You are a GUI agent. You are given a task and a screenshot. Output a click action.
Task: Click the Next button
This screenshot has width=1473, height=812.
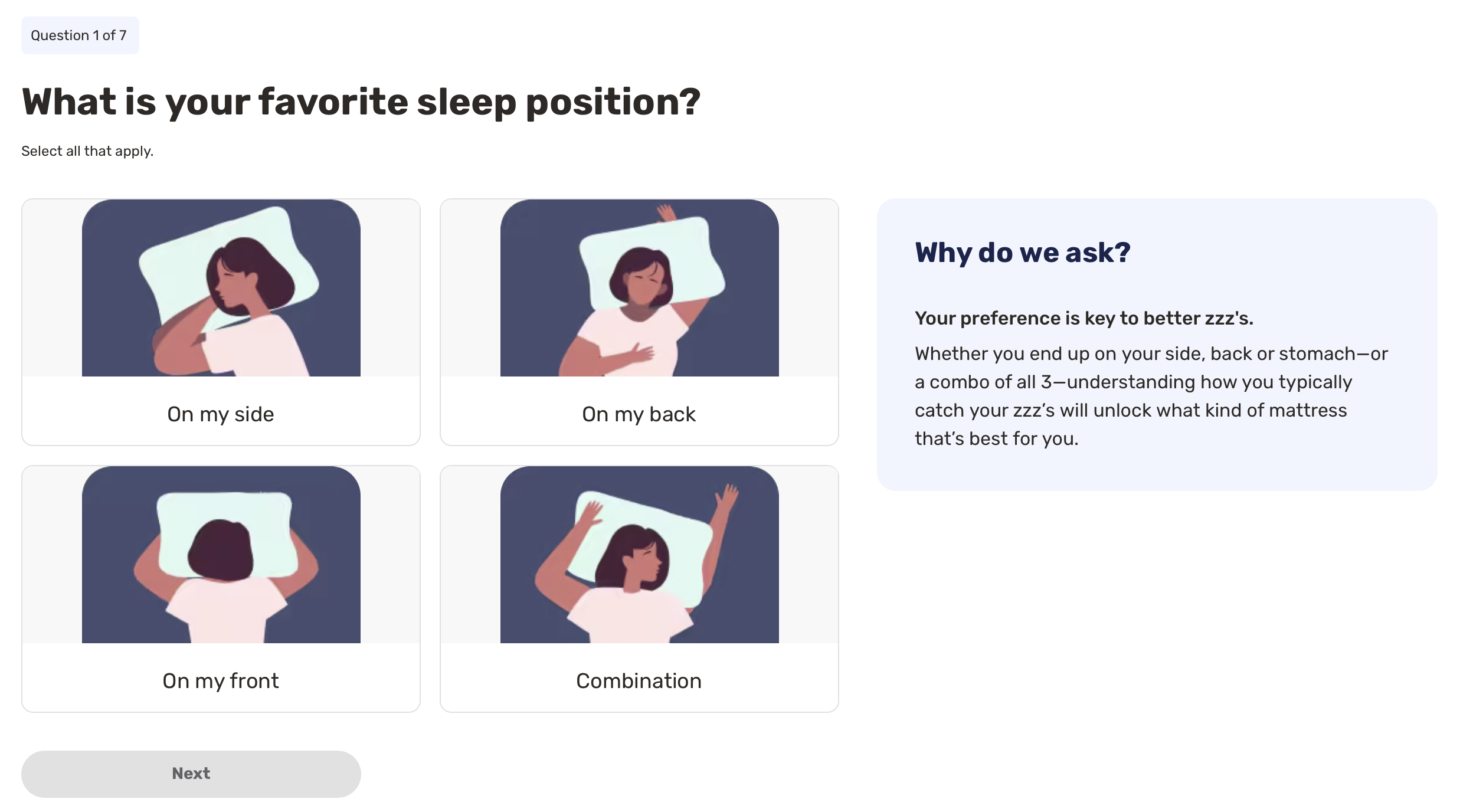click(x=191, y=774)
